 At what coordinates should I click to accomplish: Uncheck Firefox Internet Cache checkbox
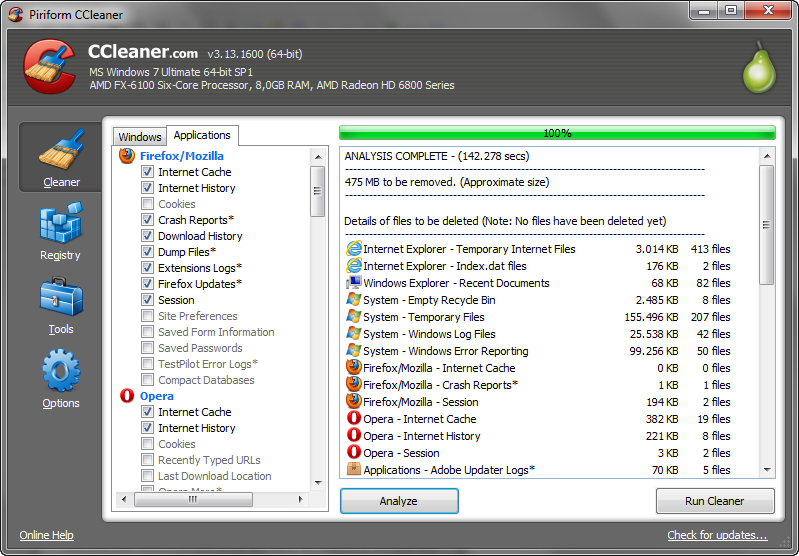(147, 172)
